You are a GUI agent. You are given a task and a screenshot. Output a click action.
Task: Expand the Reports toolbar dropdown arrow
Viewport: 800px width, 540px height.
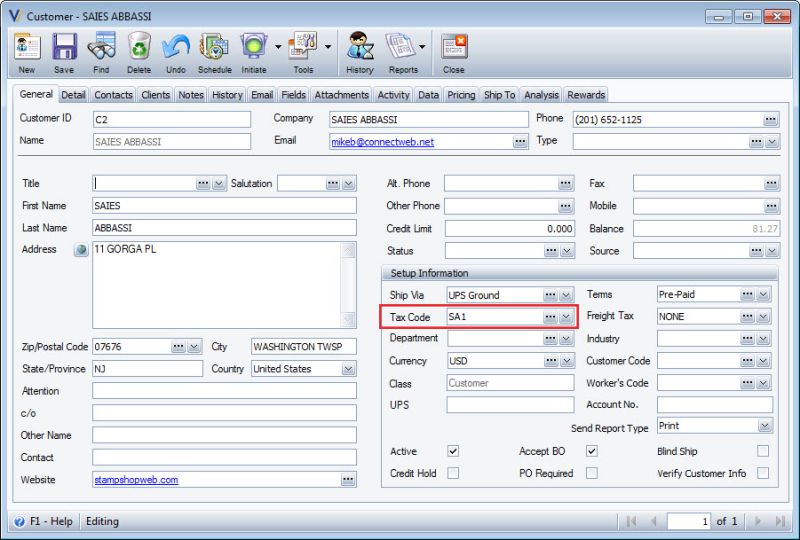click(x=422, y=47)
